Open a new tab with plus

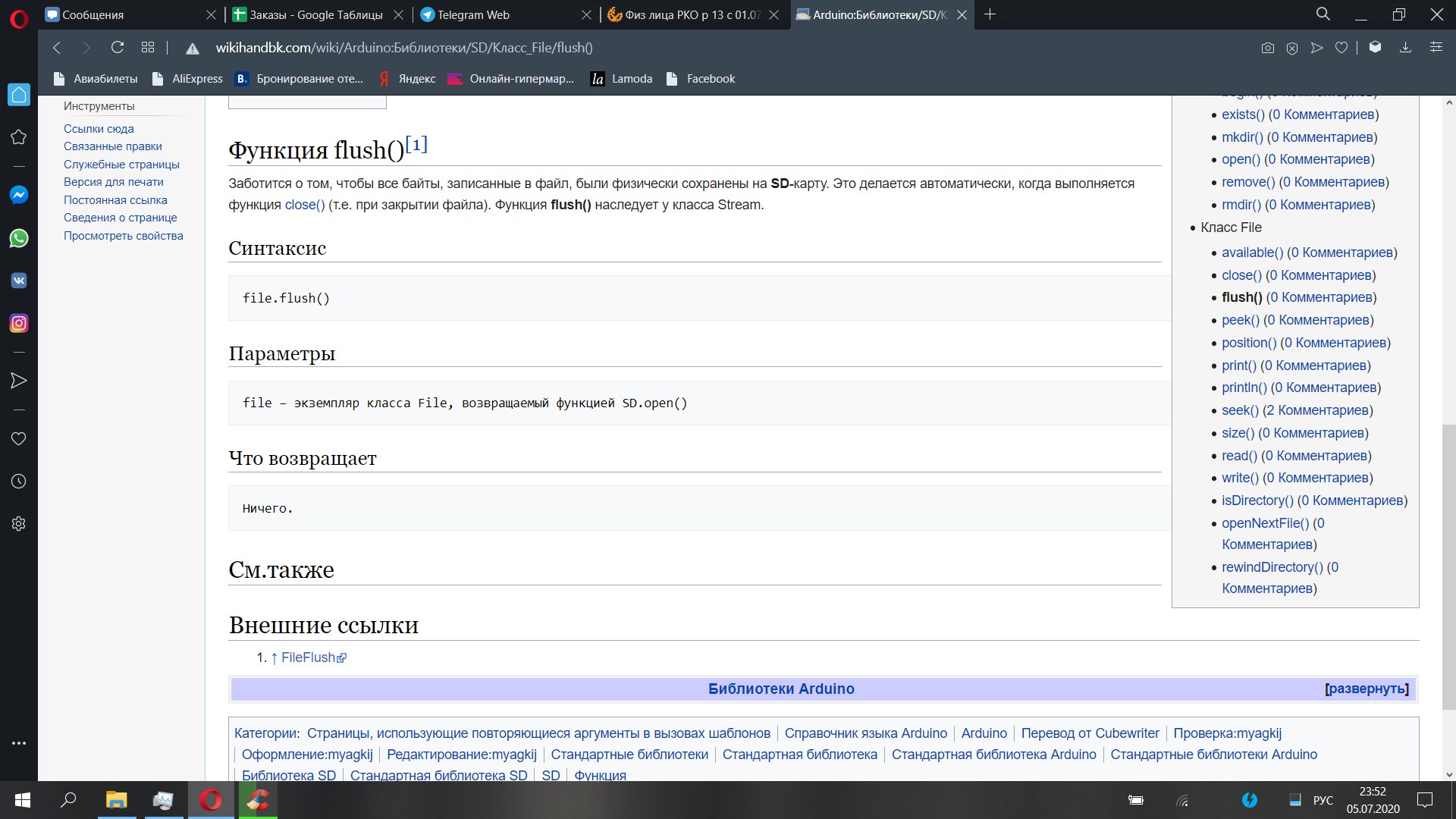click(990, 14)
